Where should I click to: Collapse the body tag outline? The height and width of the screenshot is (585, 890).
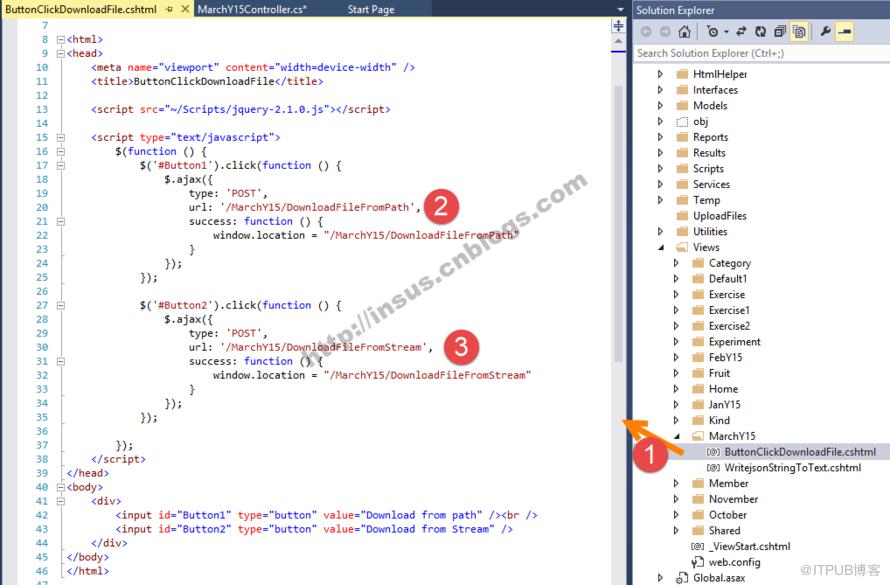60,487
